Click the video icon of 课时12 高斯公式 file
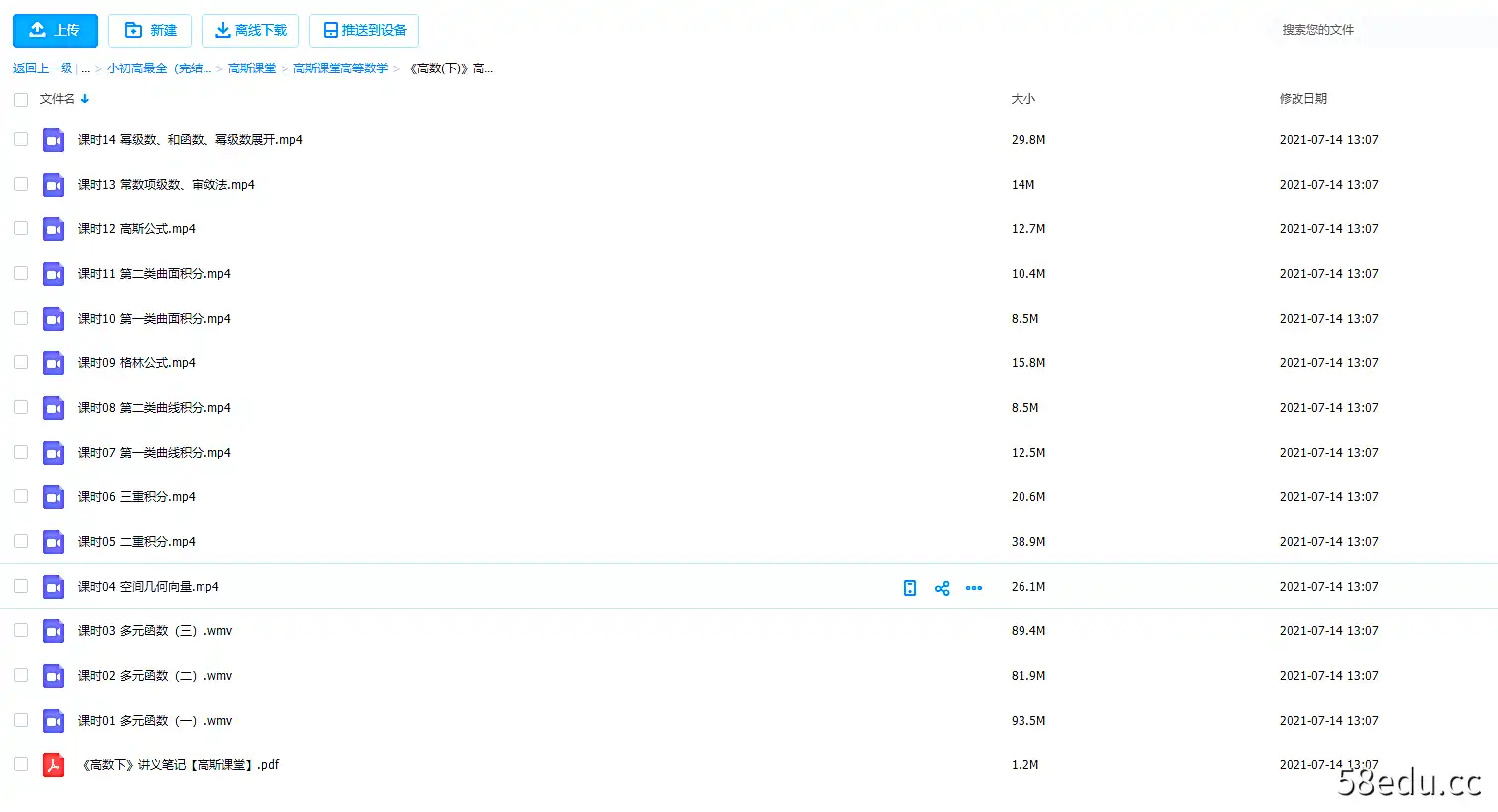1498x812 pixels. [54, 229]
